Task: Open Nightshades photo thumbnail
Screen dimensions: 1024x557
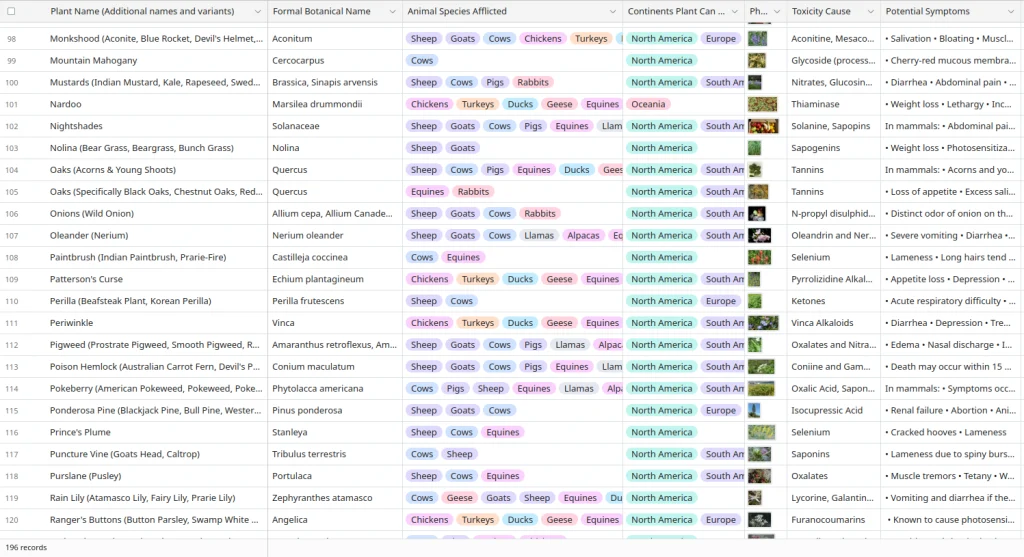Action: [763, 126]
